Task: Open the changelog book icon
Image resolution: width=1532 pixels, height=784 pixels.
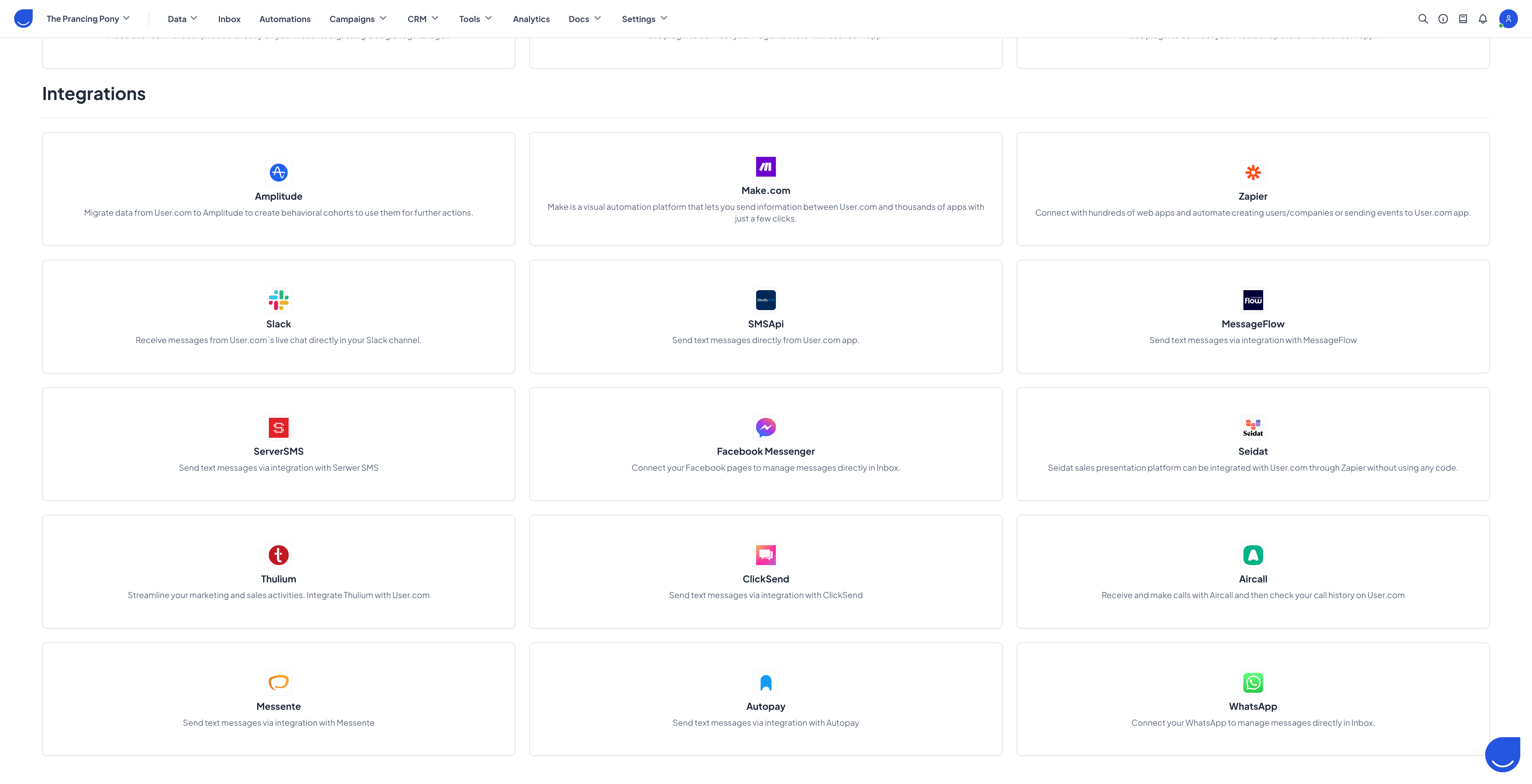Action: click(x=1463, y=19)
